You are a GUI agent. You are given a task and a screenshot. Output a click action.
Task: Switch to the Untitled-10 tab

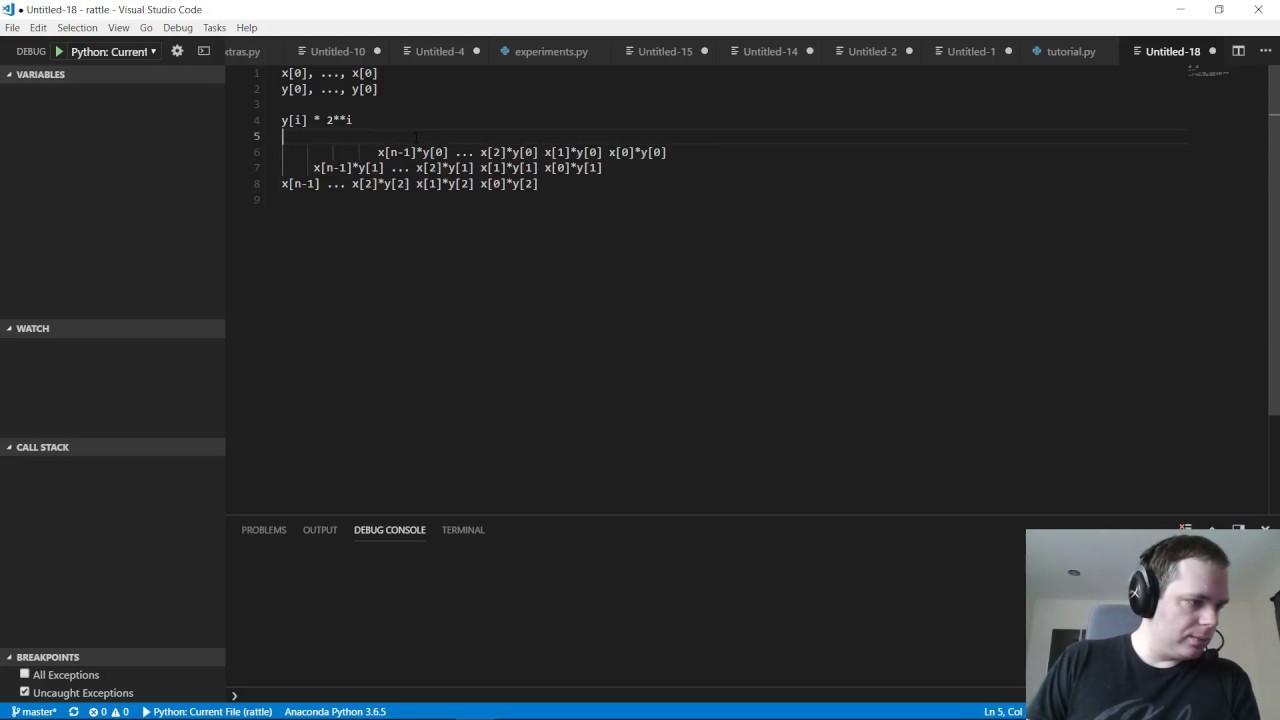coord(337,51)
